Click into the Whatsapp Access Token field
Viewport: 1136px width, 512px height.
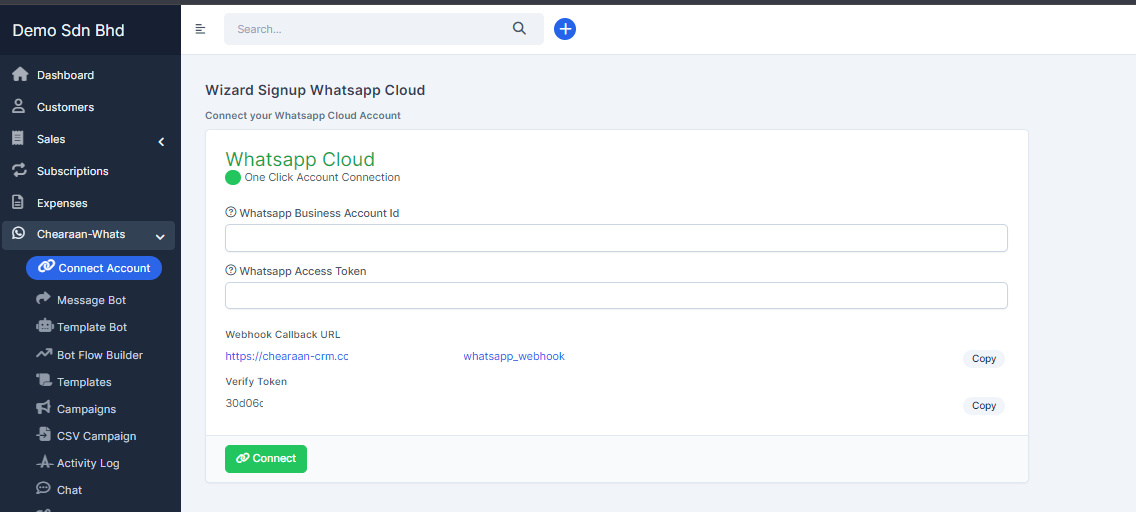click(x=616, y=296)
